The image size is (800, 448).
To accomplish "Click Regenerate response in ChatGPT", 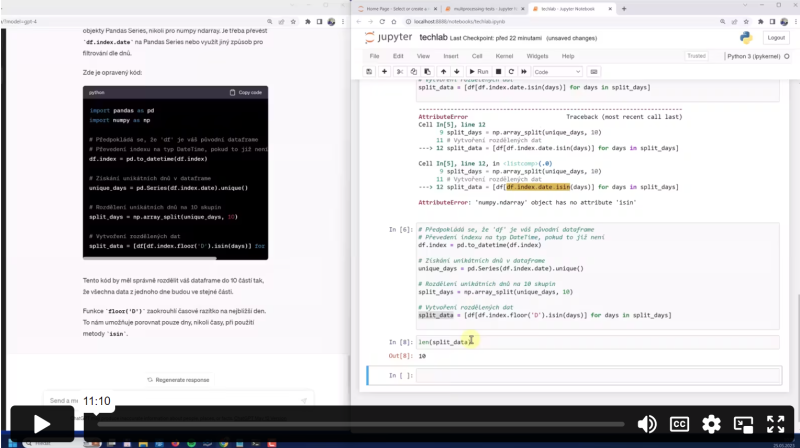I will [179, 380].
